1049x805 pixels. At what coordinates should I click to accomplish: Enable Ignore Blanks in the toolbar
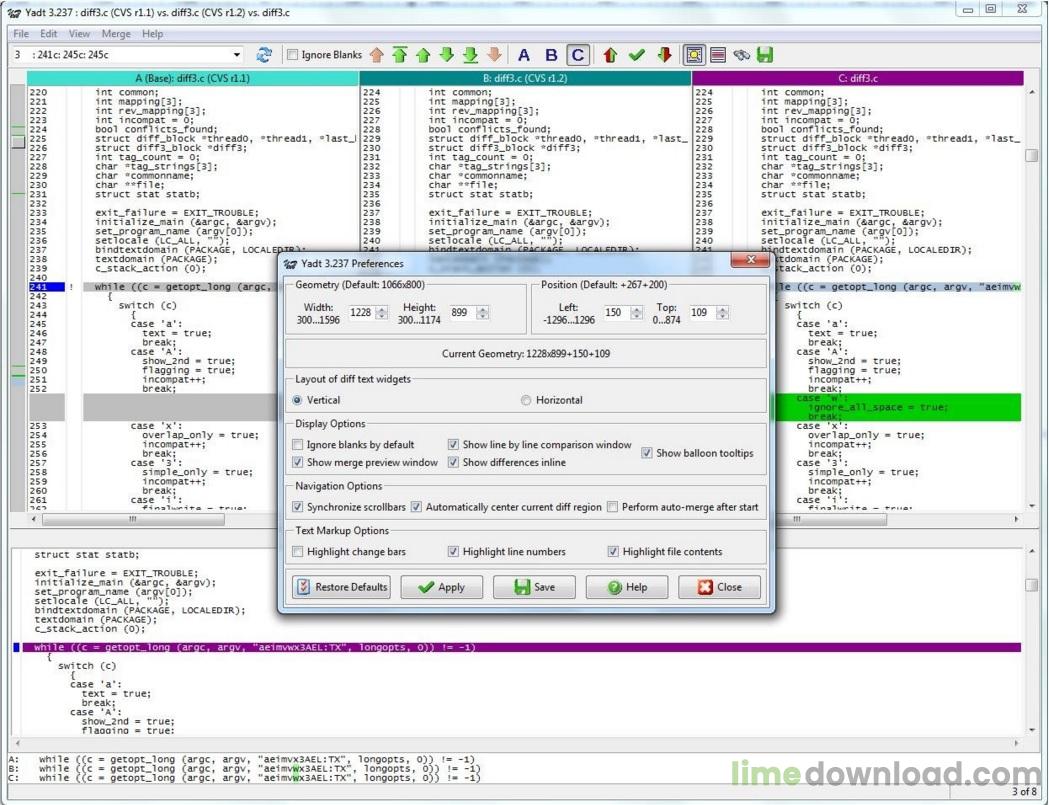click(293, 55)
